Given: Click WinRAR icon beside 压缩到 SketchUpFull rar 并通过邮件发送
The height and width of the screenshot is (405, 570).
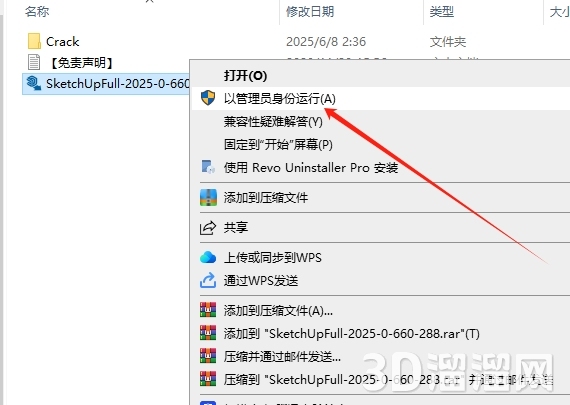Looking at the screenshot, I should click(208, 379).
